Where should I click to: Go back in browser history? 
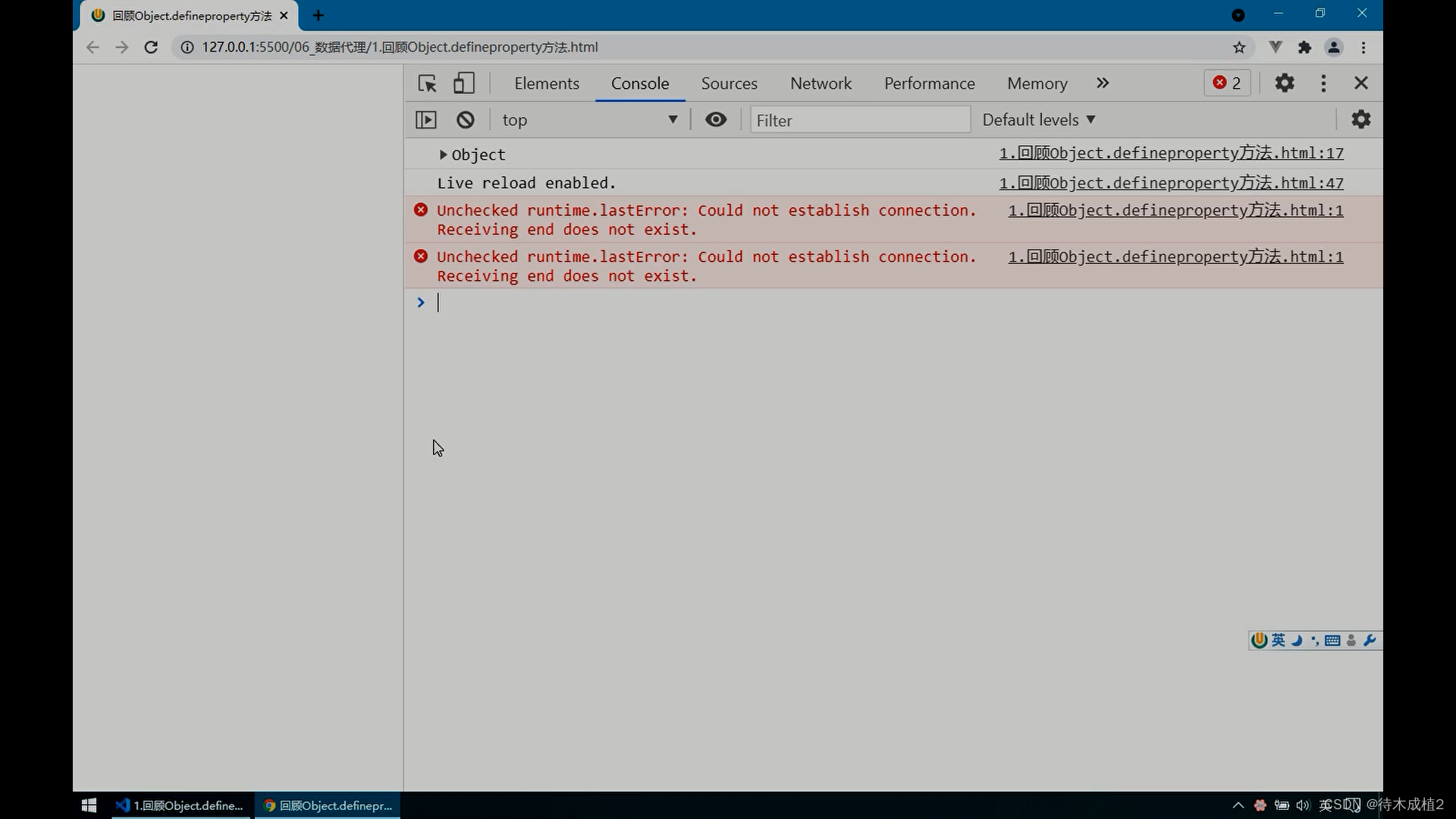[93, 47]
